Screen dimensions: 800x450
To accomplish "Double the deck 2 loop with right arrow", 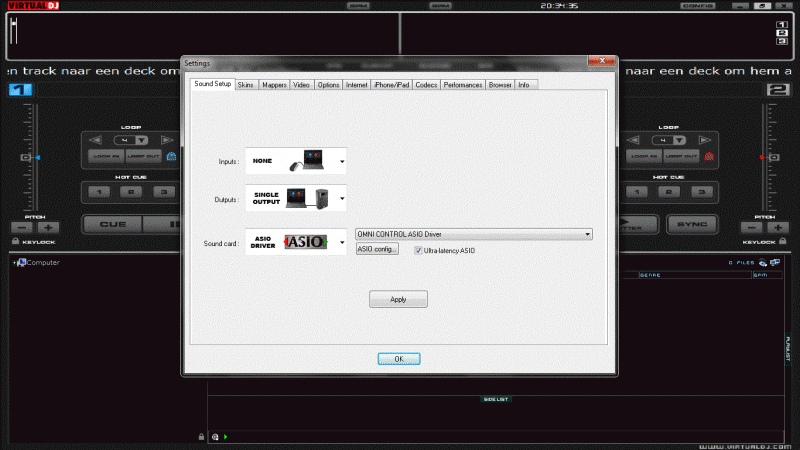I will tap(705, 140).
